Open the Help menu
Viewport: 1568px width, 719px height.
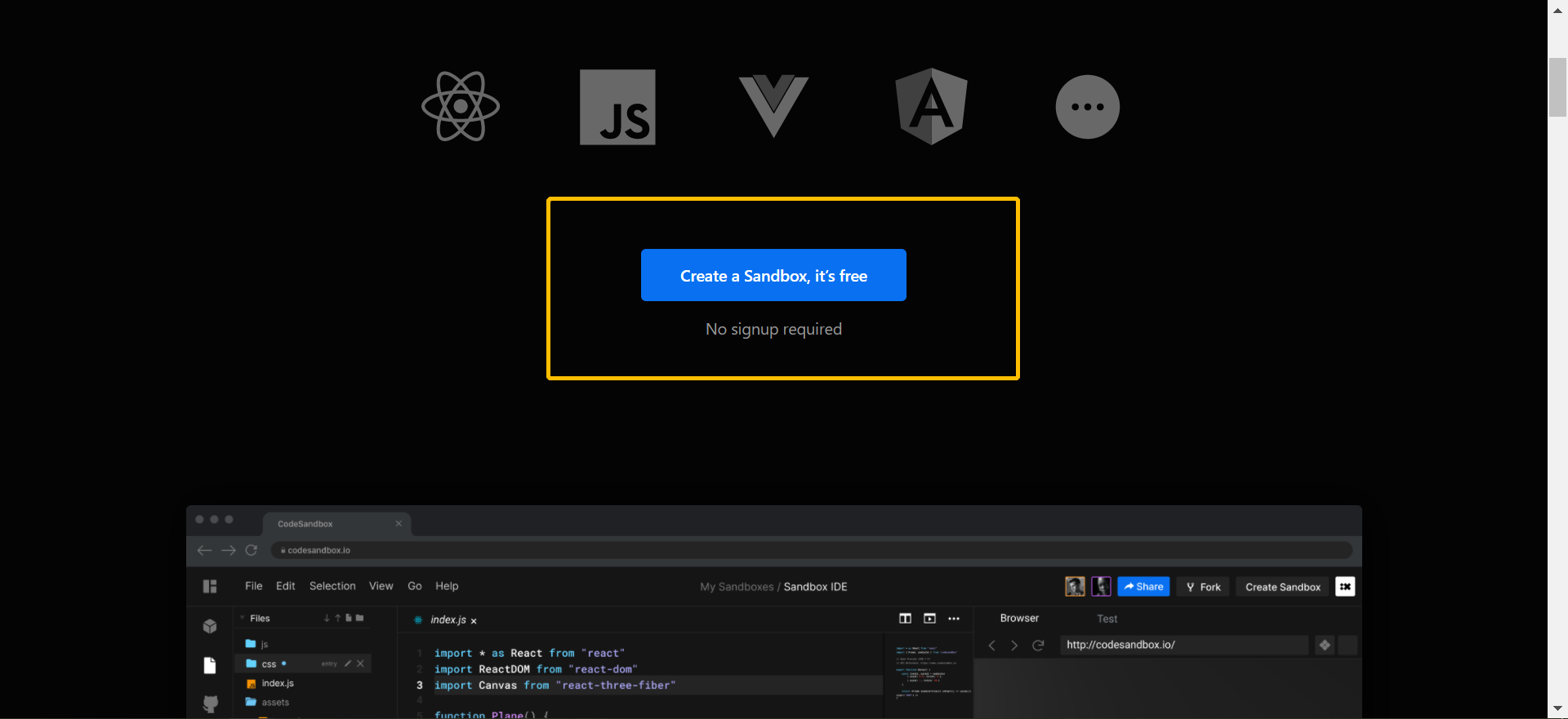447,586
